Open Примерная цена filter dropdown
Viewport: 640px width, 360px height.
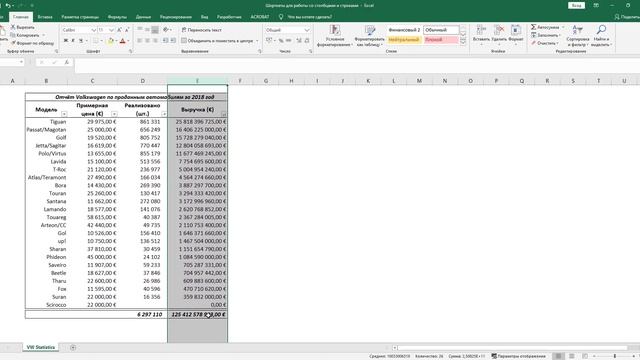[x=114, y=114]
